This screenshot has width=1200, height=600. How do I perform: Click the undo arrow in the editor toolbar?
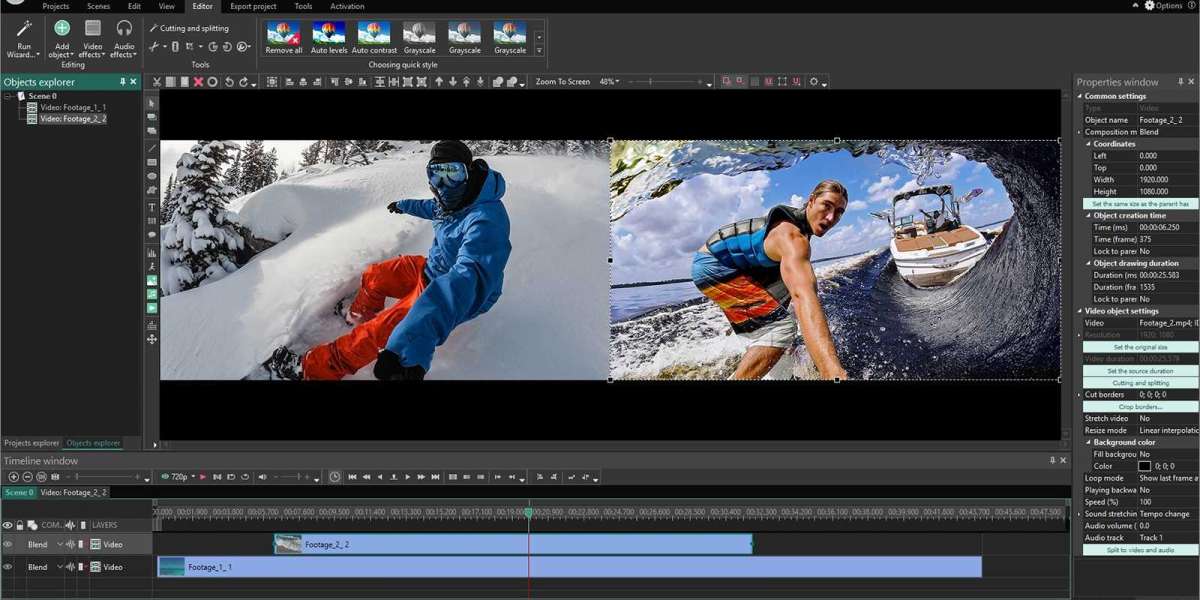pyautogui.click(x=229, y=82)
